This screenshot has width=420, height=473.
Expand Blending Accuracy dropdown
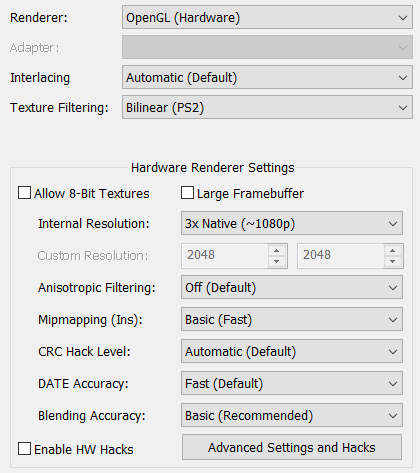pos(292,415)
